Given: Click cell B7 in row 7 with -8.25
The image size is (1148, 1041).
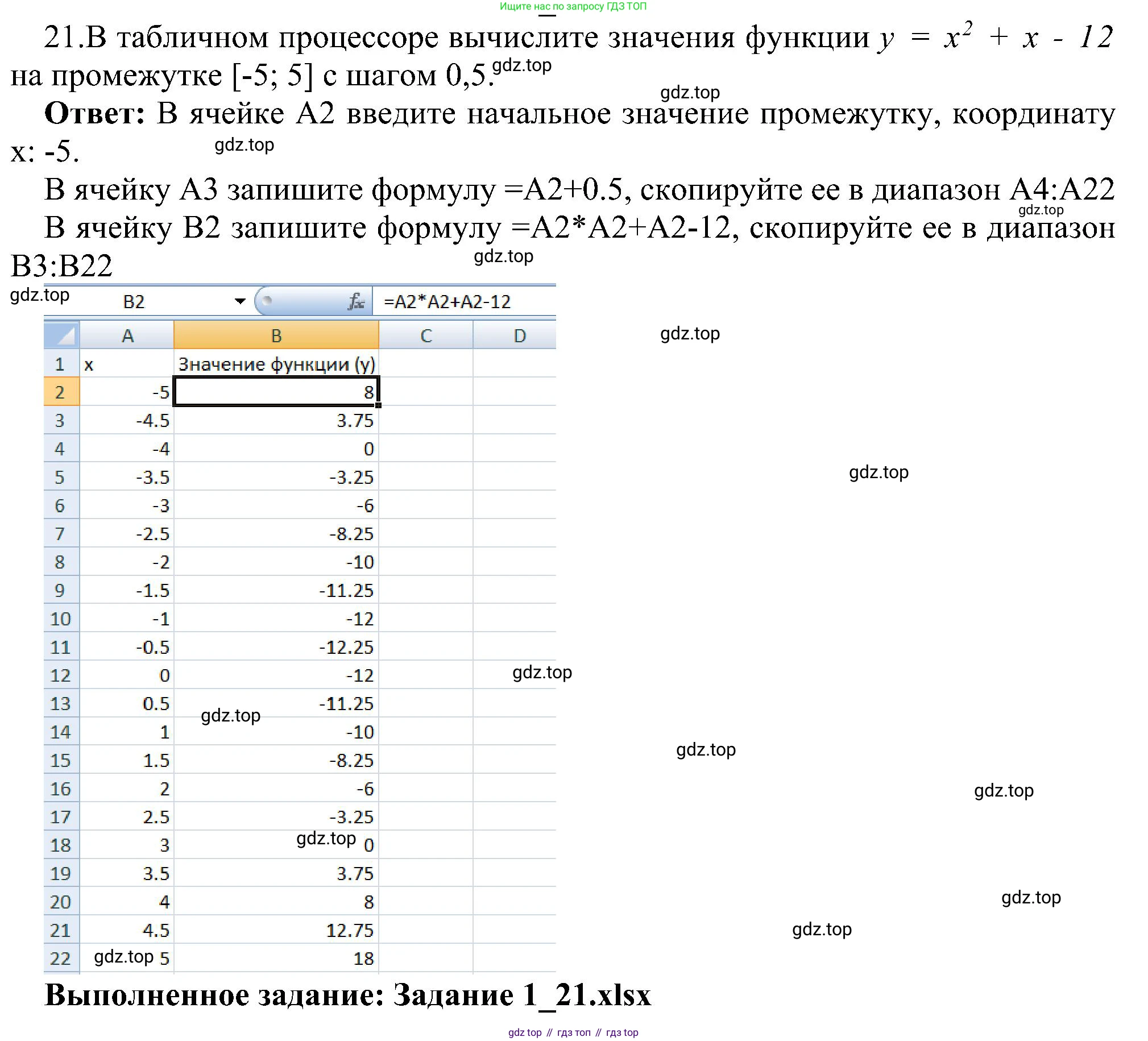Looking at the screenshot, I should pos(276,534).
